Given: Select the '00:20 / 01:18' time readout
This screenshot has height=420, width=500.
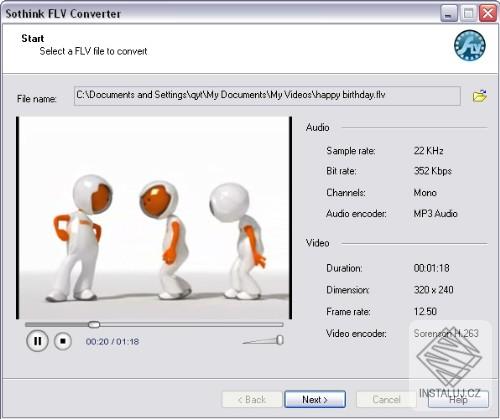Looking at the screenshot, I should point(112,341).
